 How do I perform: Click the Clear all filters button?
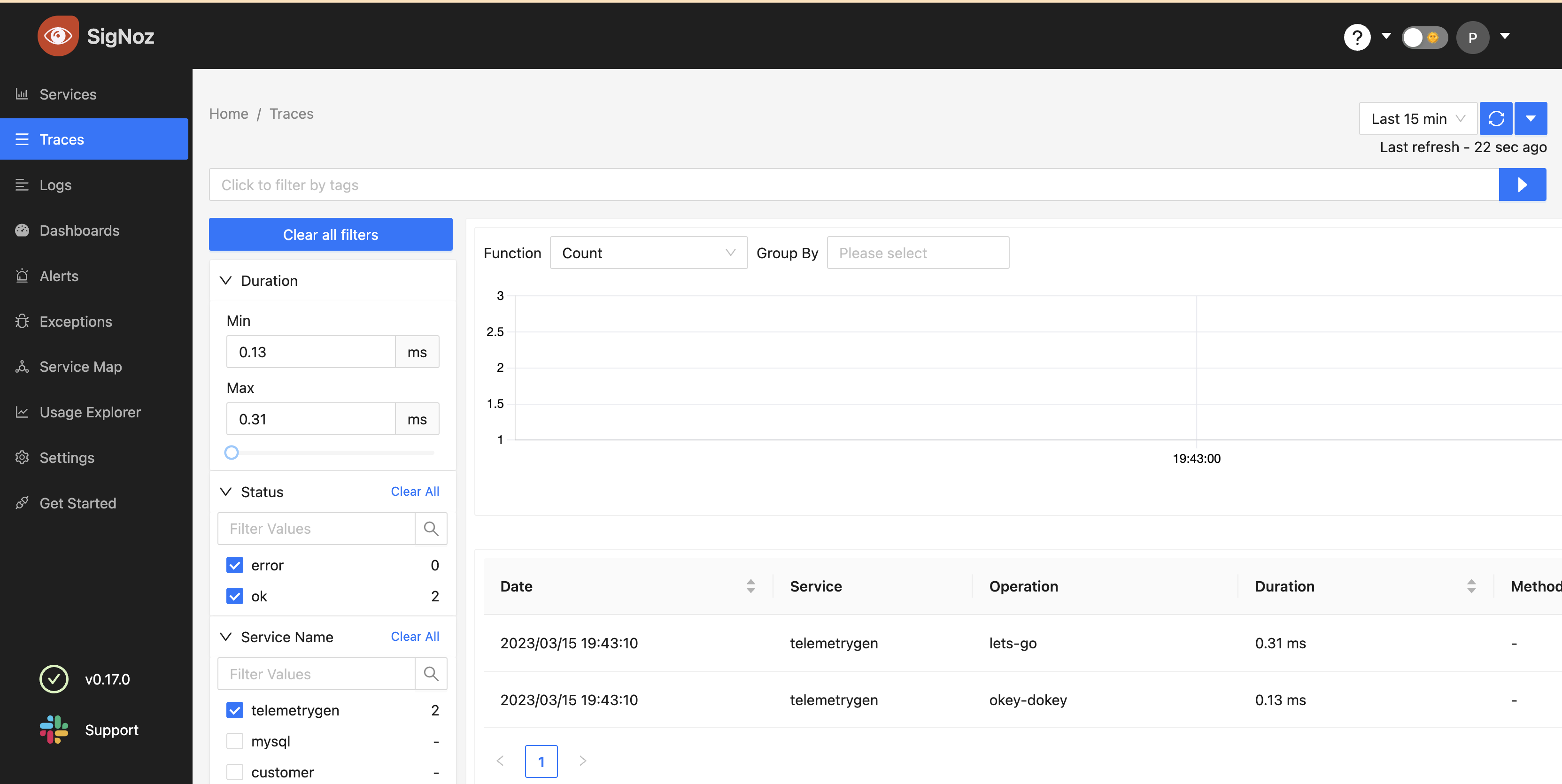pos(331,234)
